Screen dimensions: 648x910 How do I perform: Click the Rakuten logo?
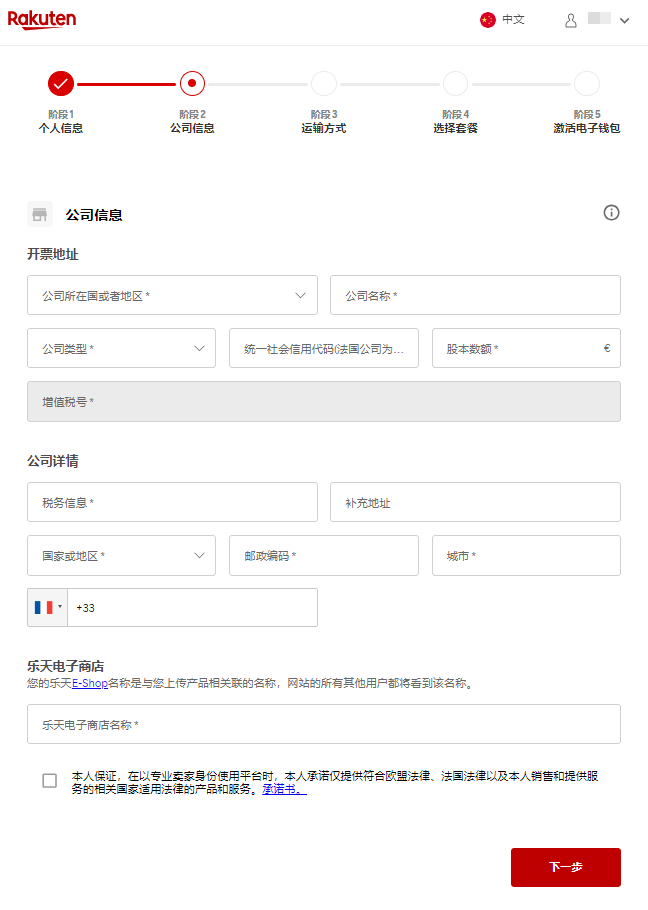coord(42,20)
